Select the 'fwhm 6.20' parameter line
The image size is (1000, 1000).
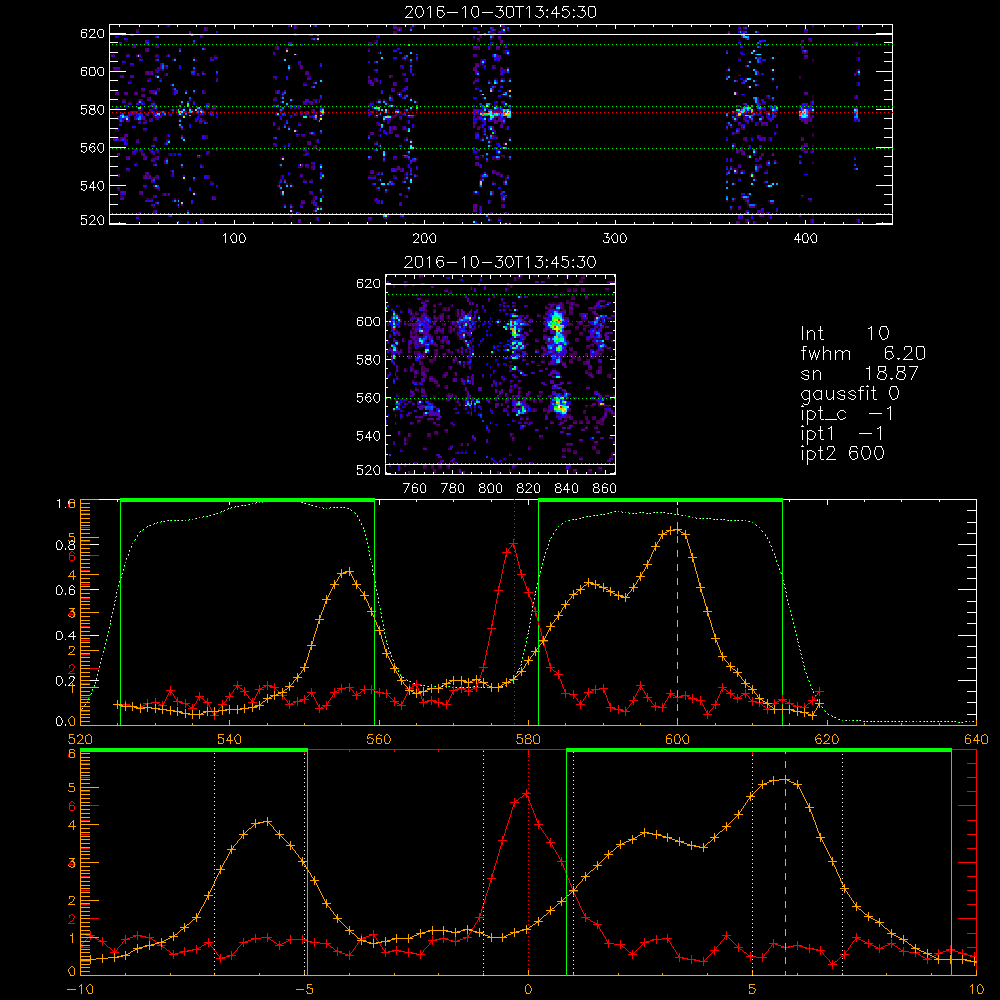click(x=863, y=353)
